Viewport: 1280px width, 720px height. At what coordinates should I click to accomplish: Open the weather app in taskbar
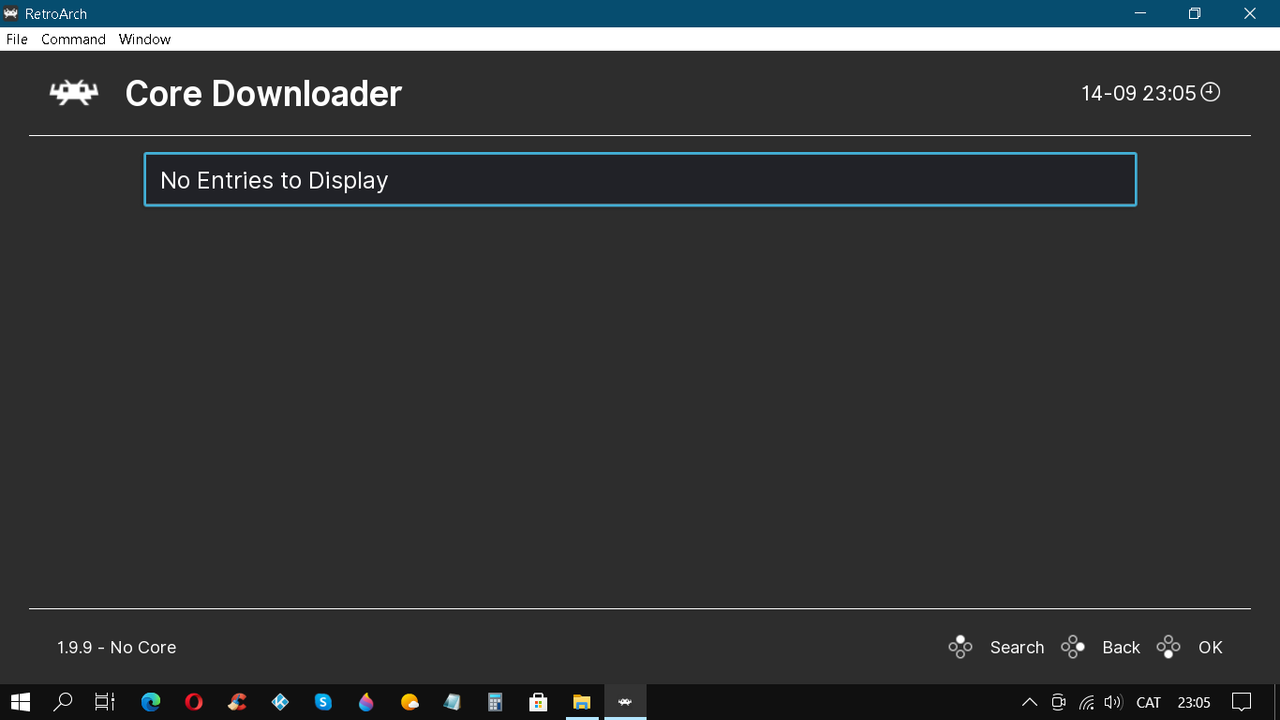(x=409, y=702)
